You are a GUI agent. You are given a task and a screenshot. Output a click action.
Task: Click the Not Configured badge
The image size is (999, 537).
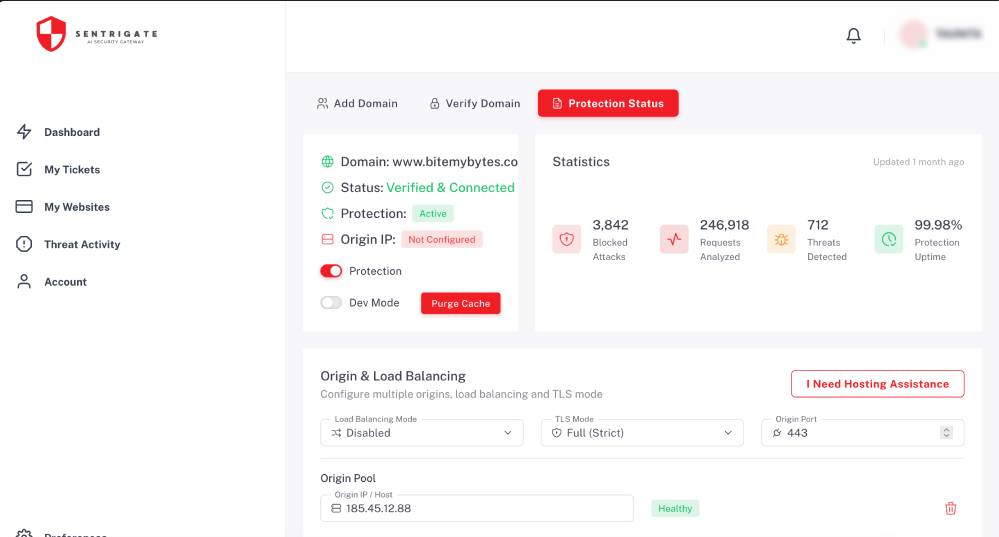(442, 240)
